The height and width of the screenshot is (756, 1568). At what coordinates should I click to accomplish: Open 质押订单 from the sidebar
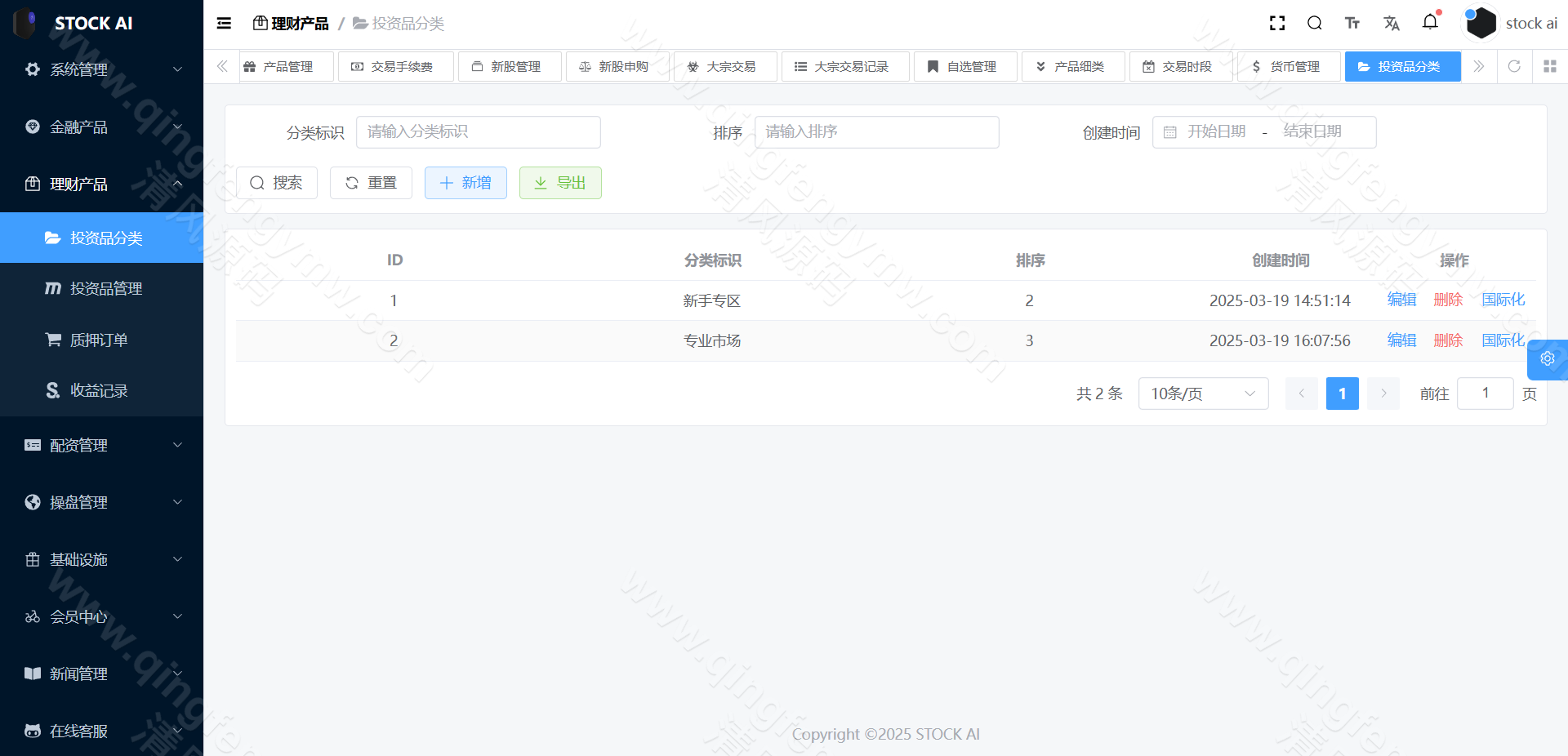(x=98, y=339)
